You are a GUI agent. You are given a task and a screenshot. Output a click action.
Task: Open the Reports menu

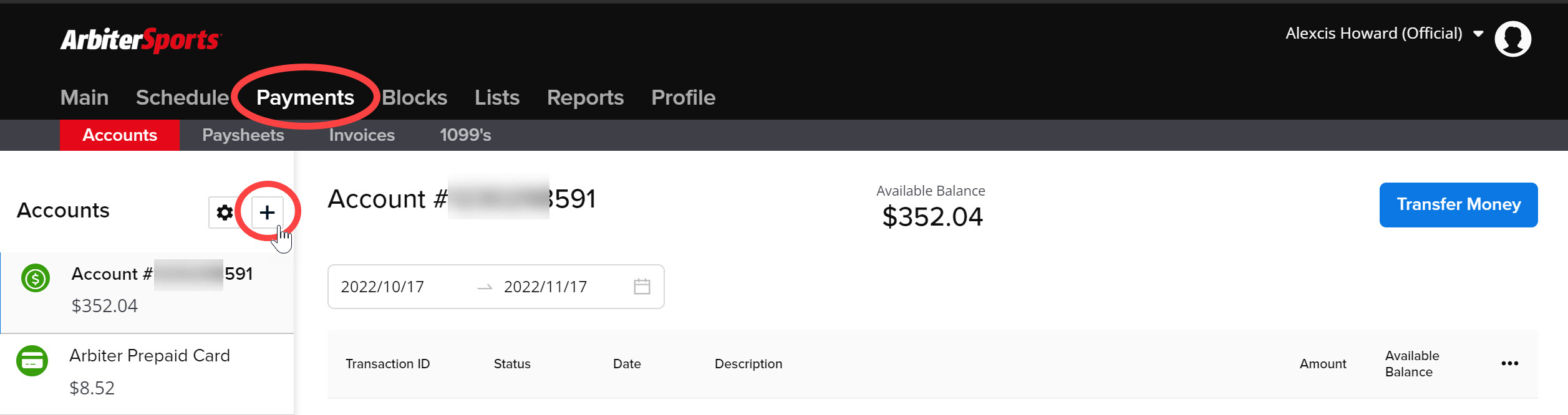tap(585, 97)
